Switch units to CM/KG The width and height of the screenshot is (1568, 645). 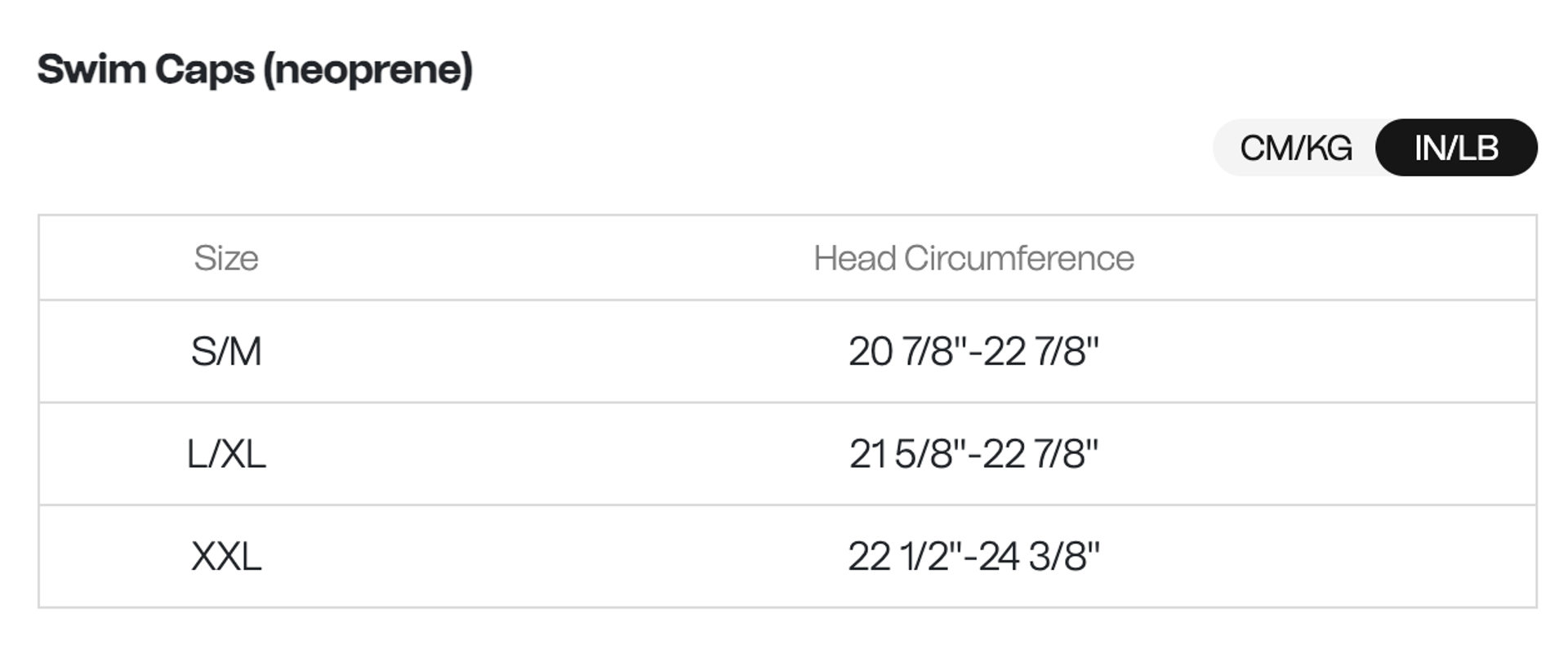click(x=1295, y=148)
